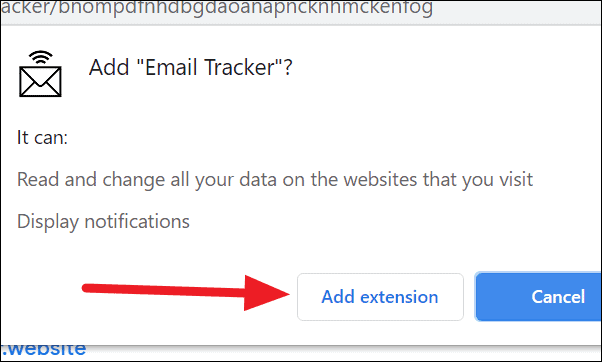Click the empty dialog space beside 'Display notifications'

[x=384, y=222]
